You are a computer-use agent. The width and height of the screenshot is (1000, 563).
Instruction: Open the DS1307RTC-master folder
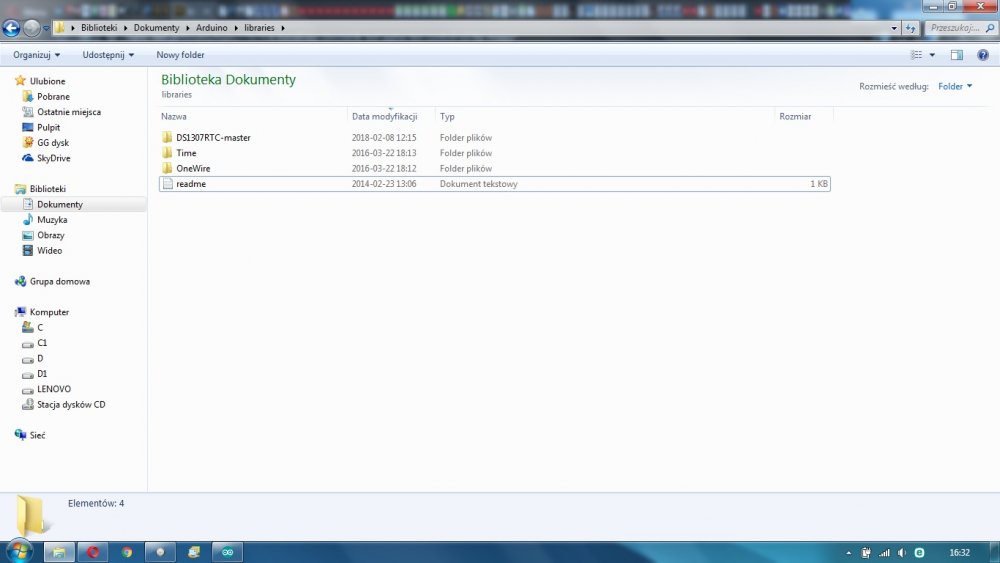[212, 138]
